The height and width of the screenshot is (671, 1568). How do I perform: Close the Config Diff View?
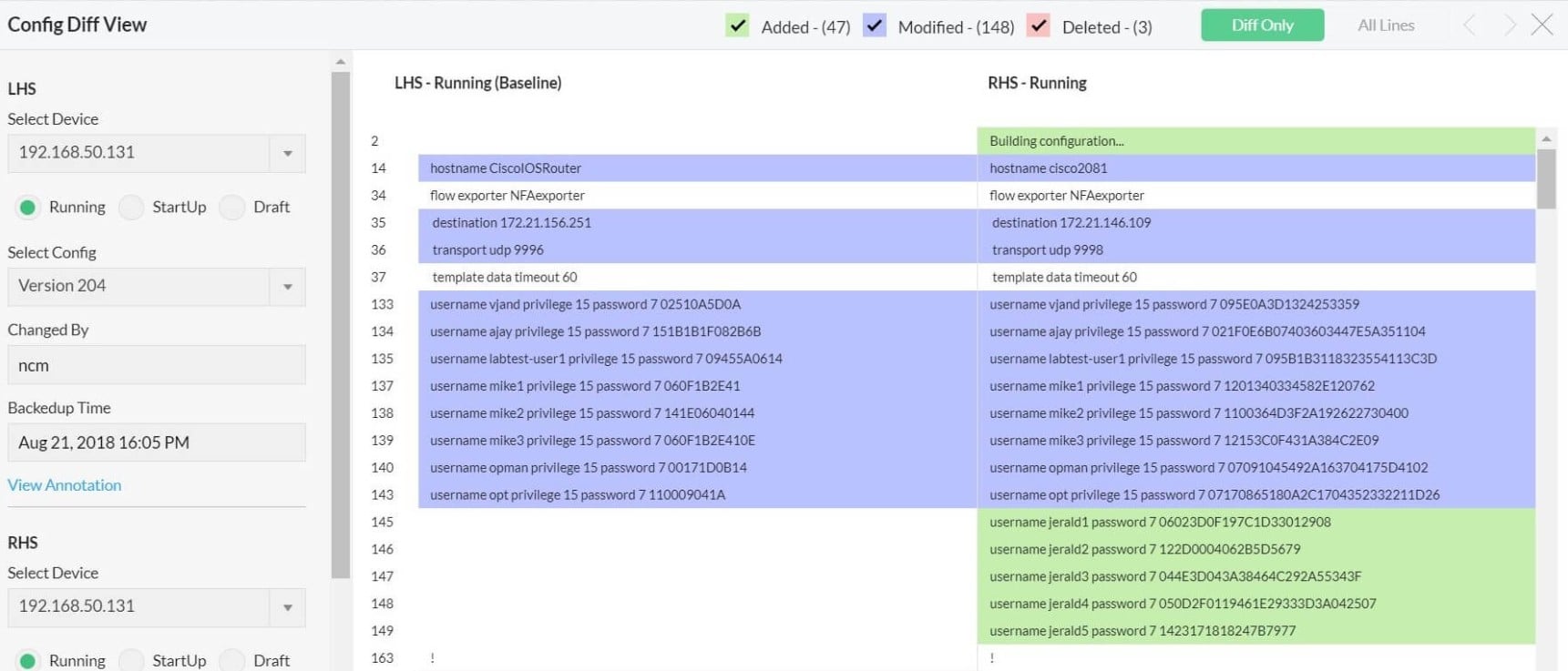pyautogui.click(x=1542, y=25)
